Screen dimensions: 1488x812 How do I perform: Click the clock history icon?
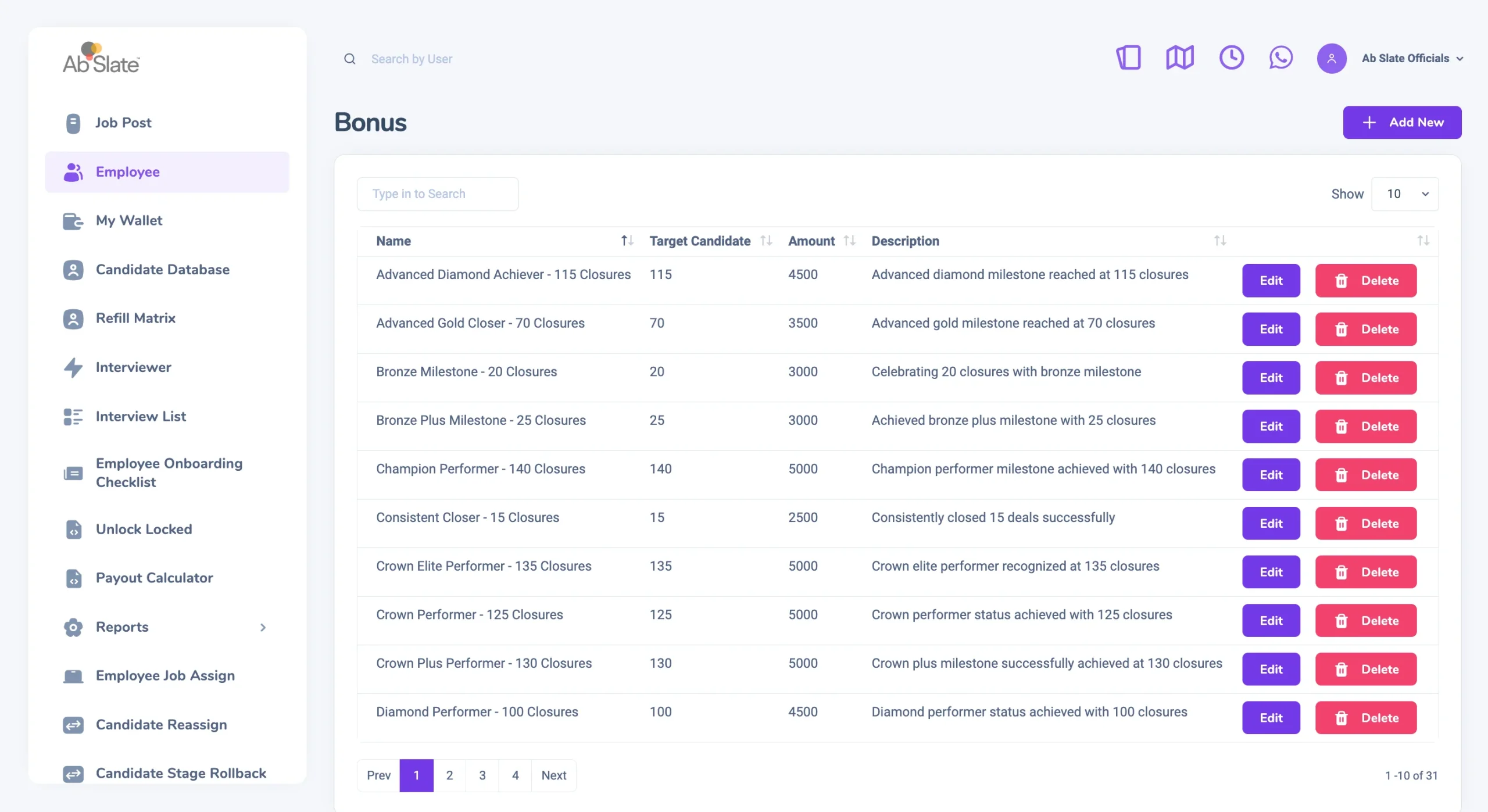click(1231, 58)
